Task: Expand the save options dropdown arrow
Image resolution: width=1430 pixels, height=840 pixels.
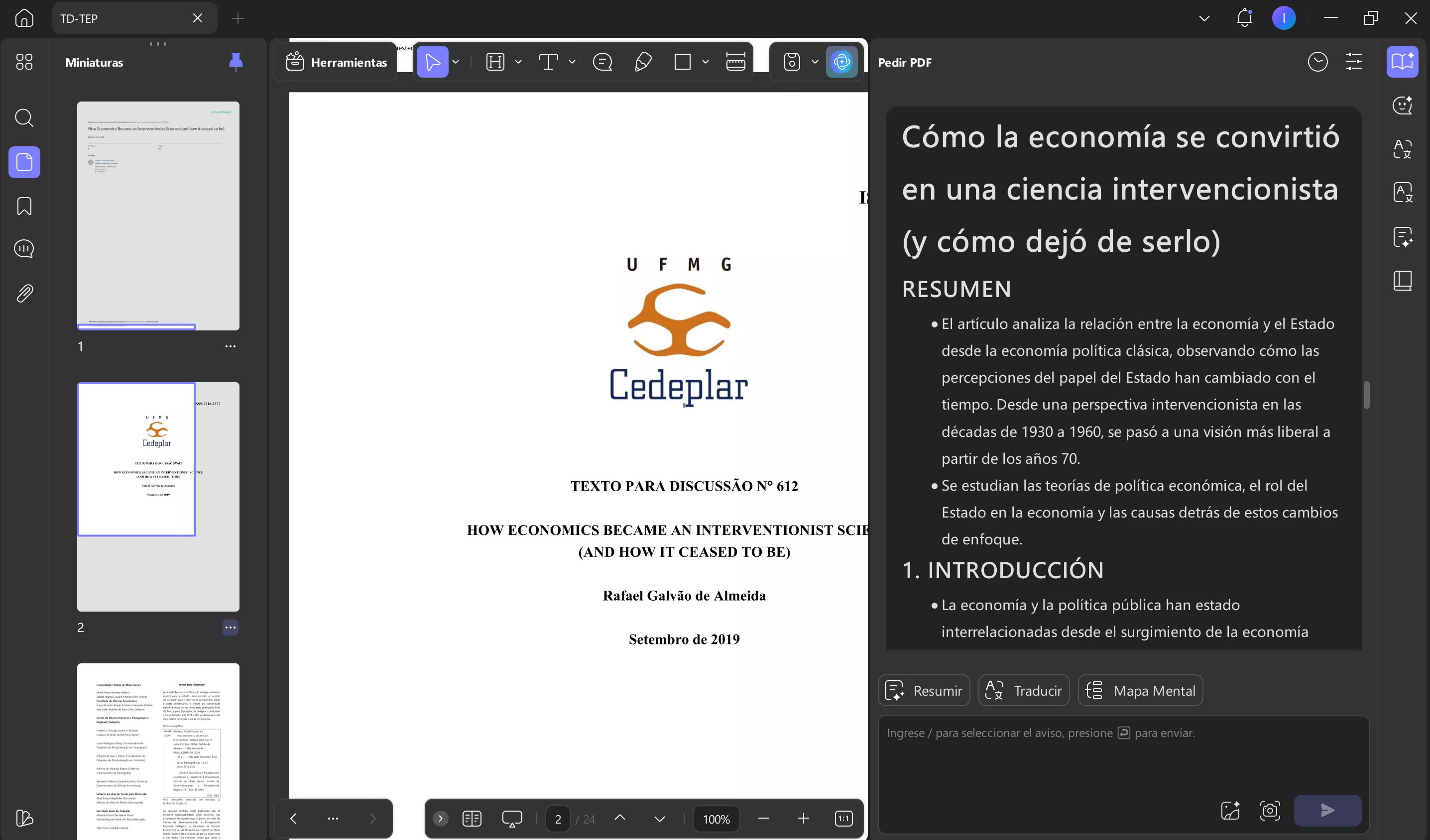Action: point(815,62)
